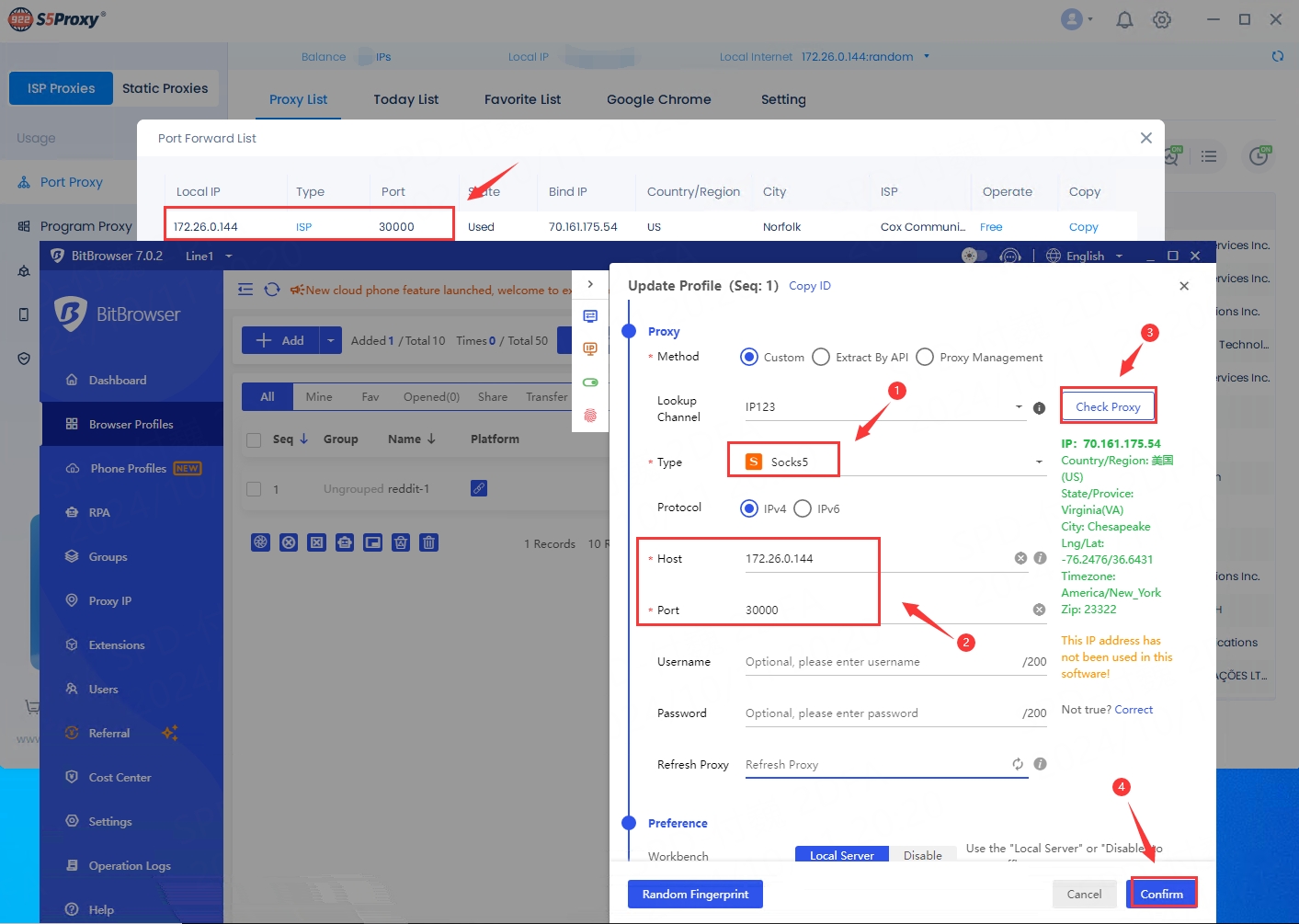The height and width of the screenshot is (924, 1299).
Task: Select the Extract By API radio button
Action: pyautogui.click(x=821, y=357)
